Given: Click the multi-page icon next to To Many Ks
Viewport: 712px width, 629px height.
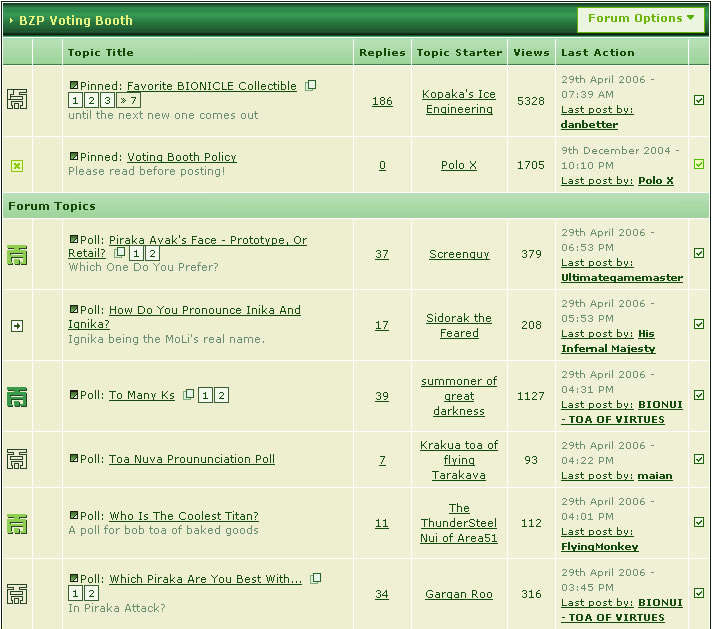Looking at the screenshot, I should [x=188, y=394].
